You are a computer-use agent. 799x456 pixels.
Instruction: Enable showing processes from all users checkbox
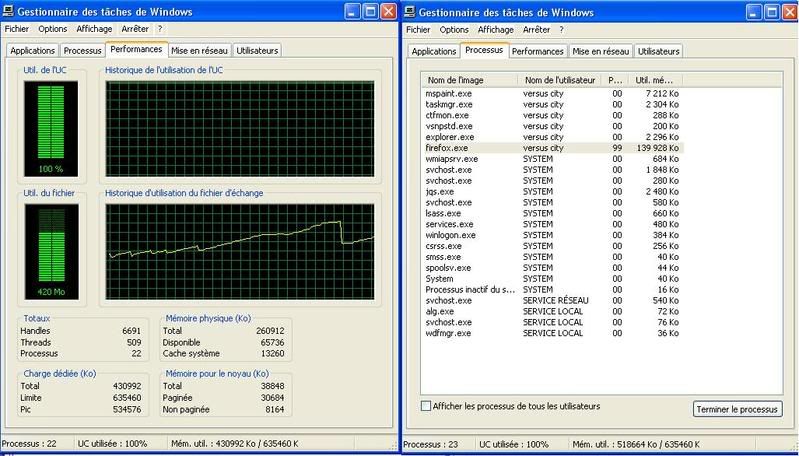coord(426,406)
